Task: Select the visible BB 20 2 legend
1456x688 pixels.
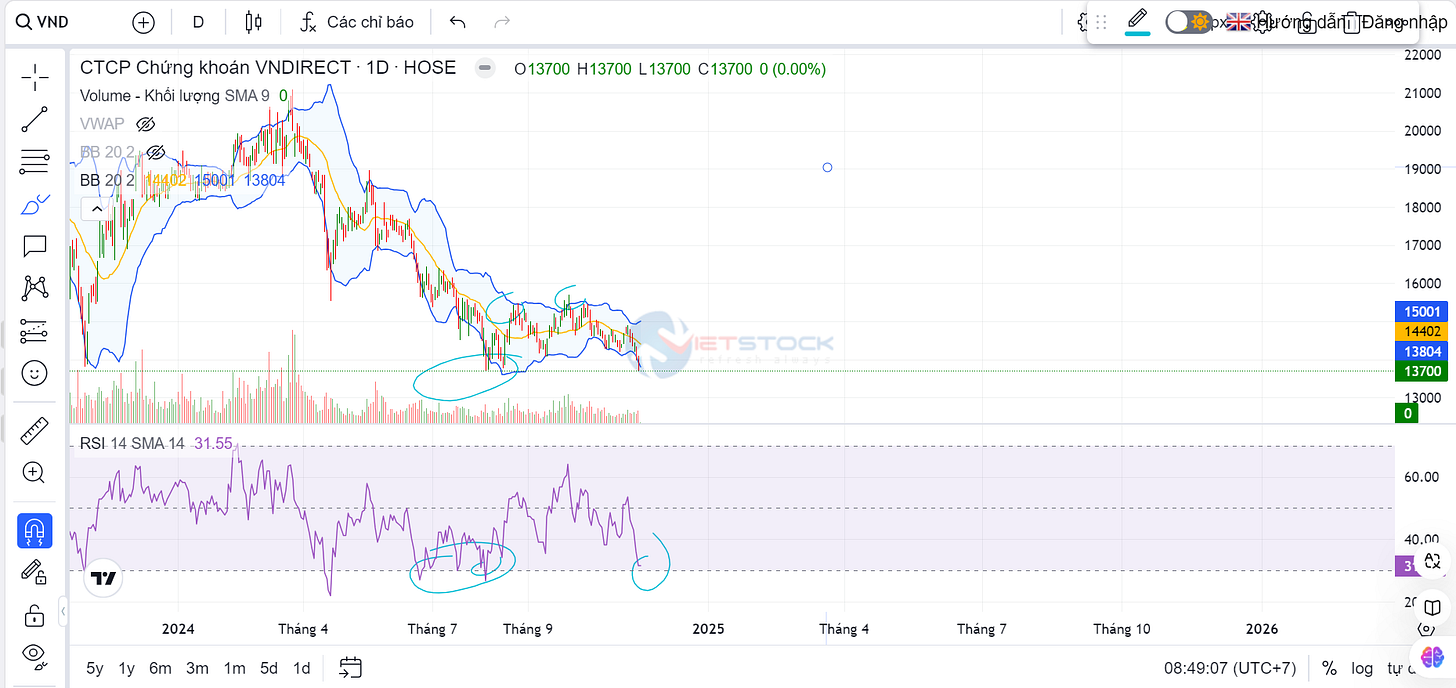Action: 107,180
